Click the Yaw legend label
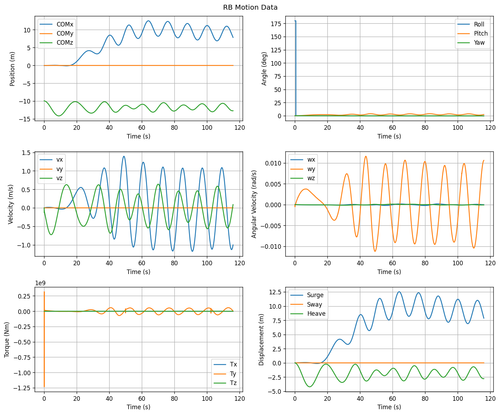Screen dimensions: 500x415 click(479, 43)
